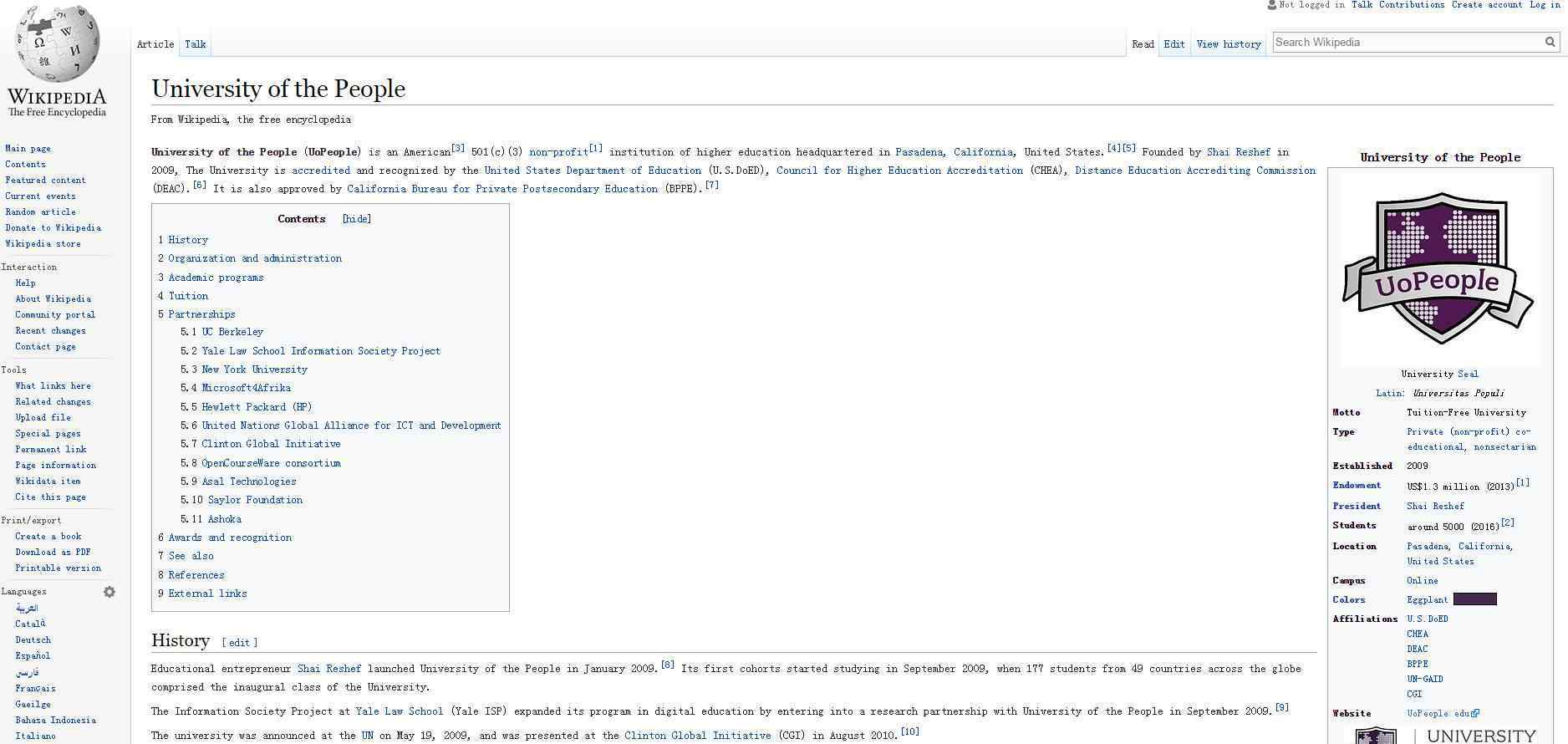Click Donate to Wikipedia

(x=53, y=228)
